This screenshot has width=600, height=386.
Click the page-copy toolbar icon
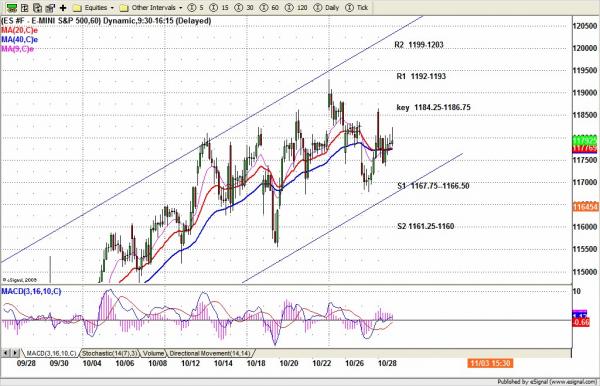(x=38, y=7)
